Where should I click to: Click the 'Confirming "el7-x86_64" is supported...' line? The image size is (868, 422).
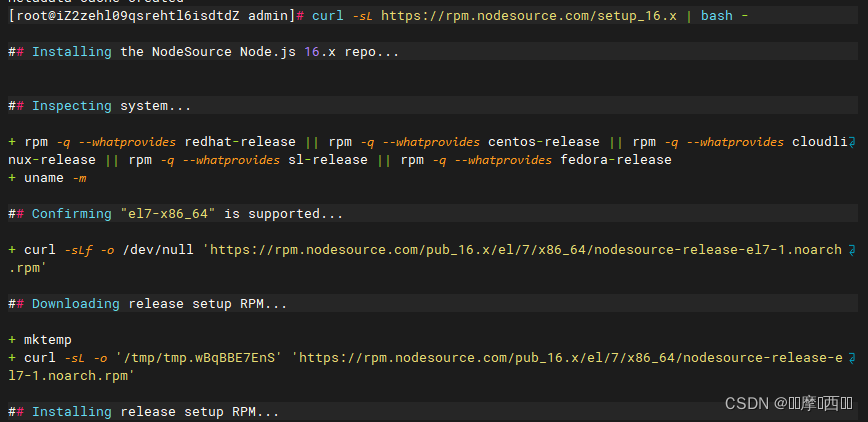click(175, 214)
